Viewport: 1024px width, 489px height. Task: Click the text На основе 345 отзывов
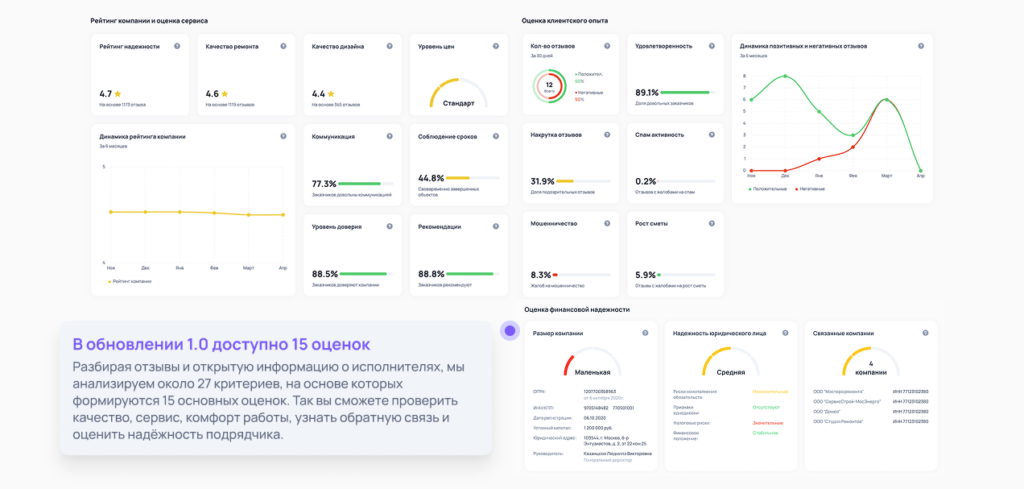[x=336, y=104]
